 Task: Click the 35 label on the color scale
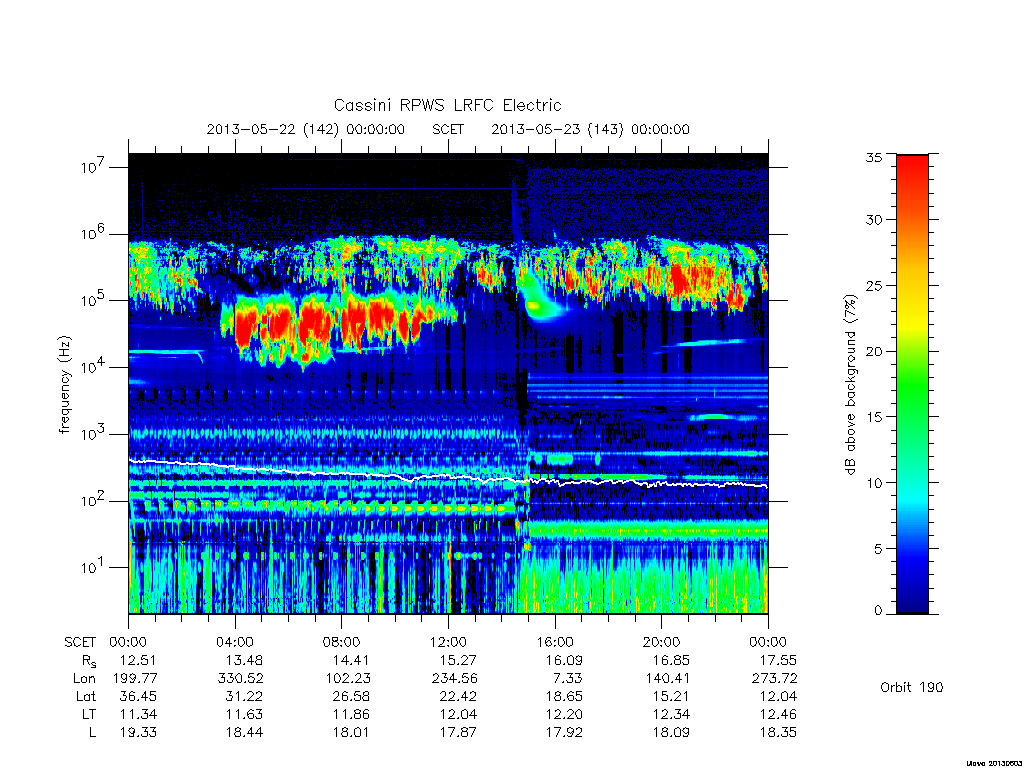click(x=874, y=157)
